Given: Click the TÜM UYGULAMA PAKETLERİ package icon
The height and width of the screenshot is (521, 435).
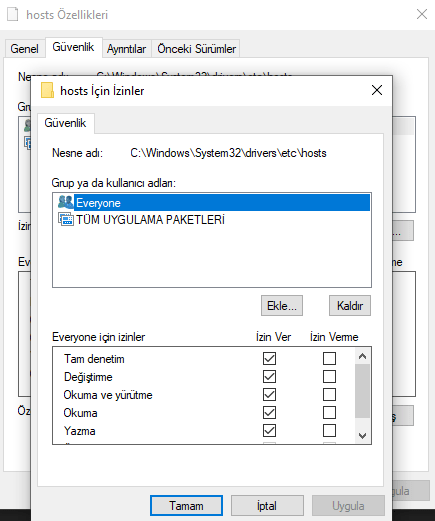Looking at the screenshot, I should tap(66, 219).
